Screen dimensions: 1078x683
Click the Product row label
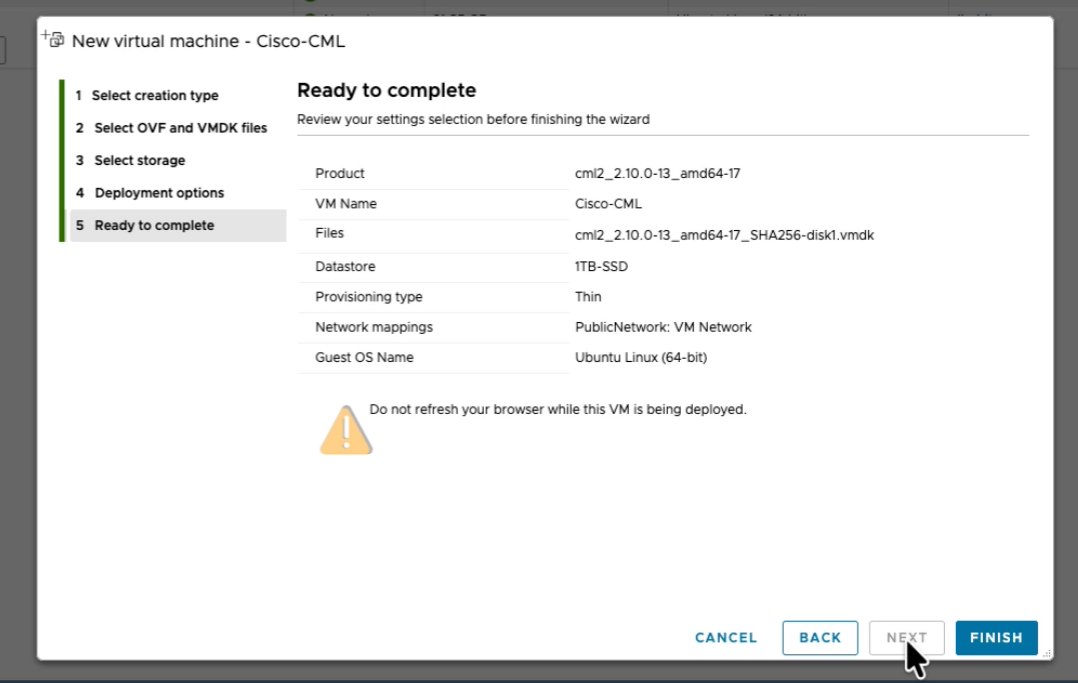point(340,173)
